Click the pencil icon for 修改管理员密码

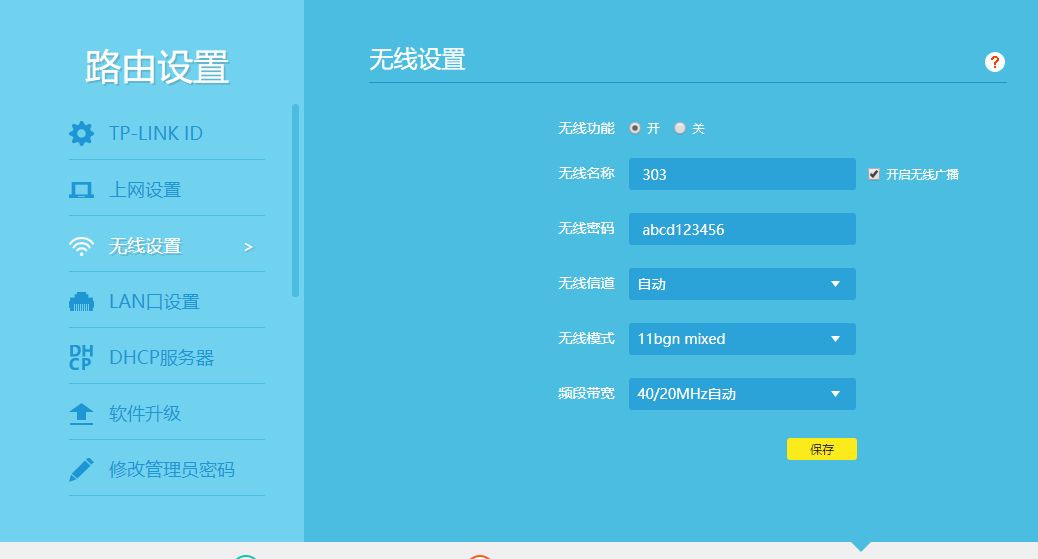[81, 470]
